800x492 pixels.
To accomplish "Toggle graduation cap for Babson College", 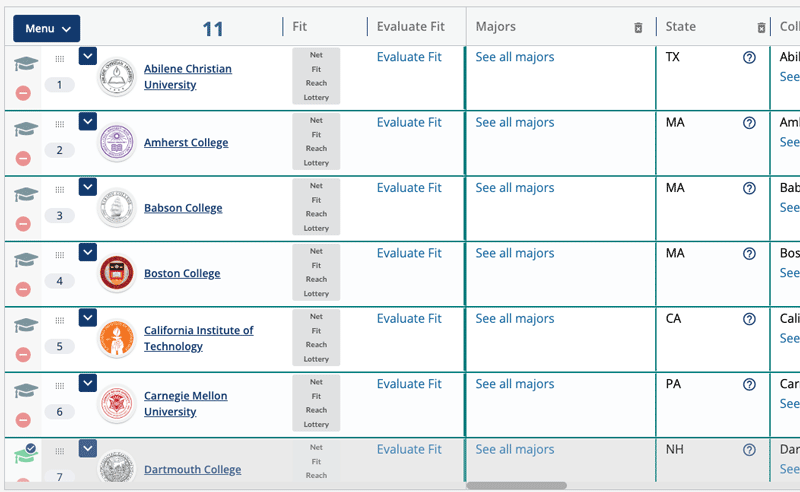I will click(x=26, y=194).
